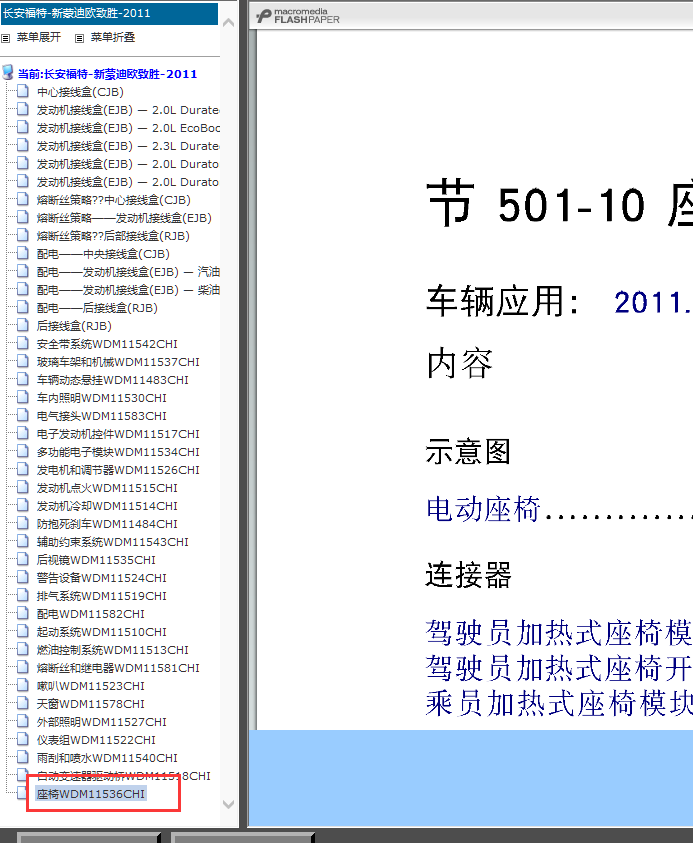Viewport: 693px width, 843px height.
Task: Open 发动机点火WDM11515CHI
Action: click(x=107, y=488)
